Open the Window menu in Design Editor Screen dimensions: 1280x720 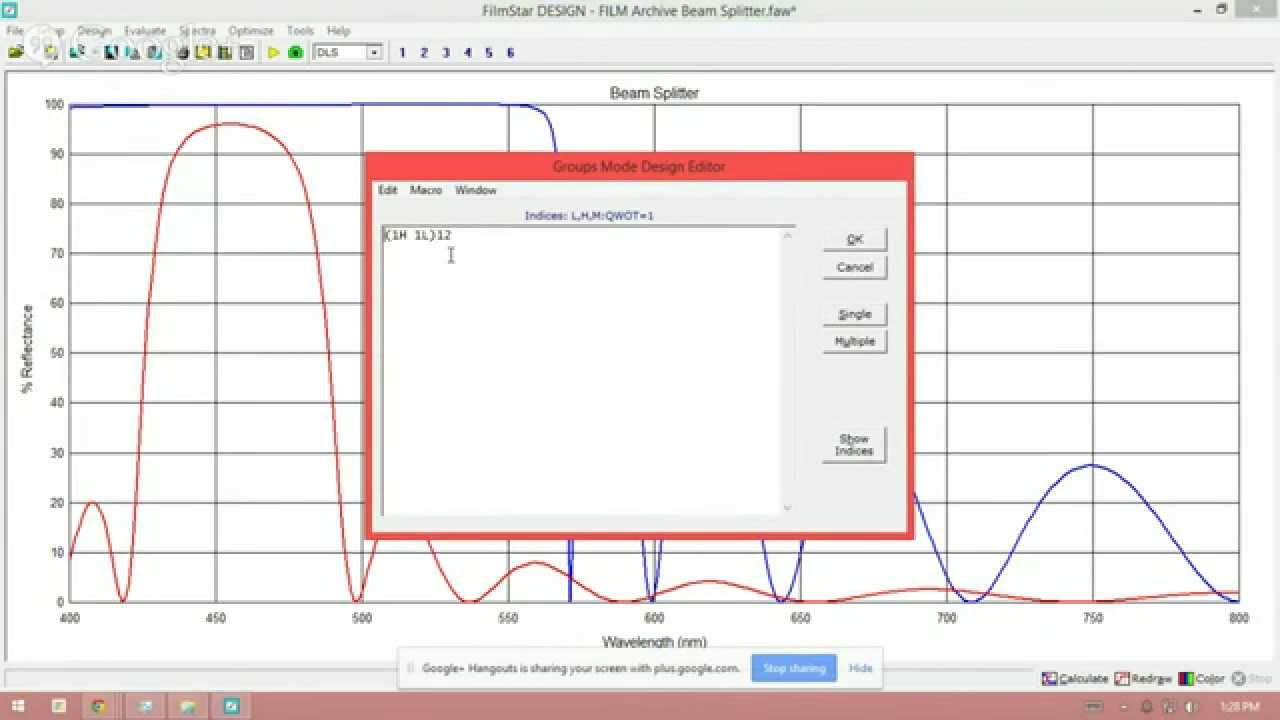476,190
